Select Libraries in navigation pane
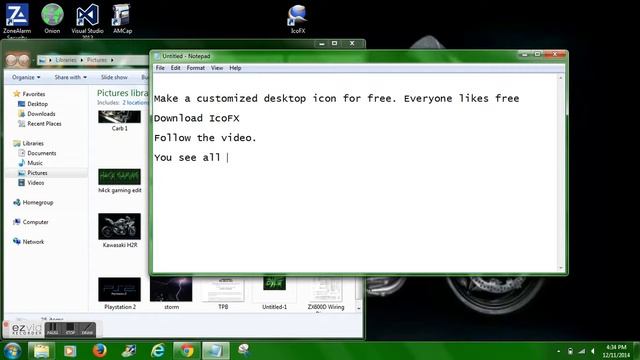Screen dimensions: 640x360 click(33, 143)
